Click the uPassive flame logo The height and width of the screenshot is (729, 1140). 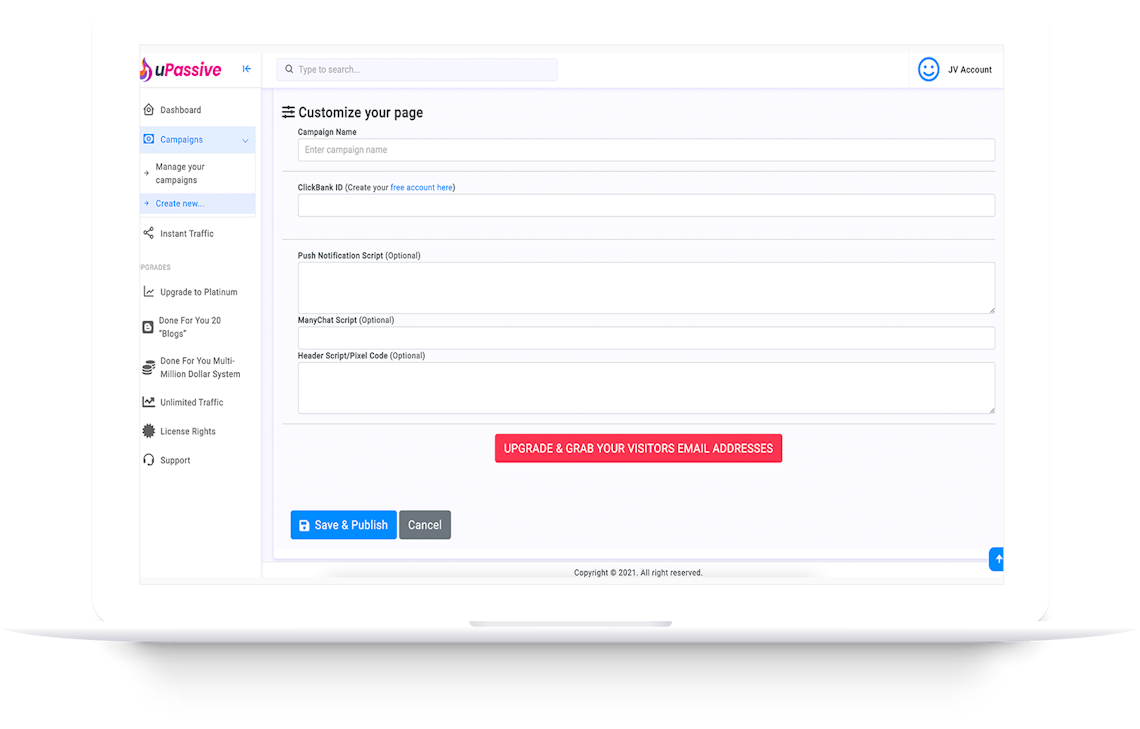146,70
